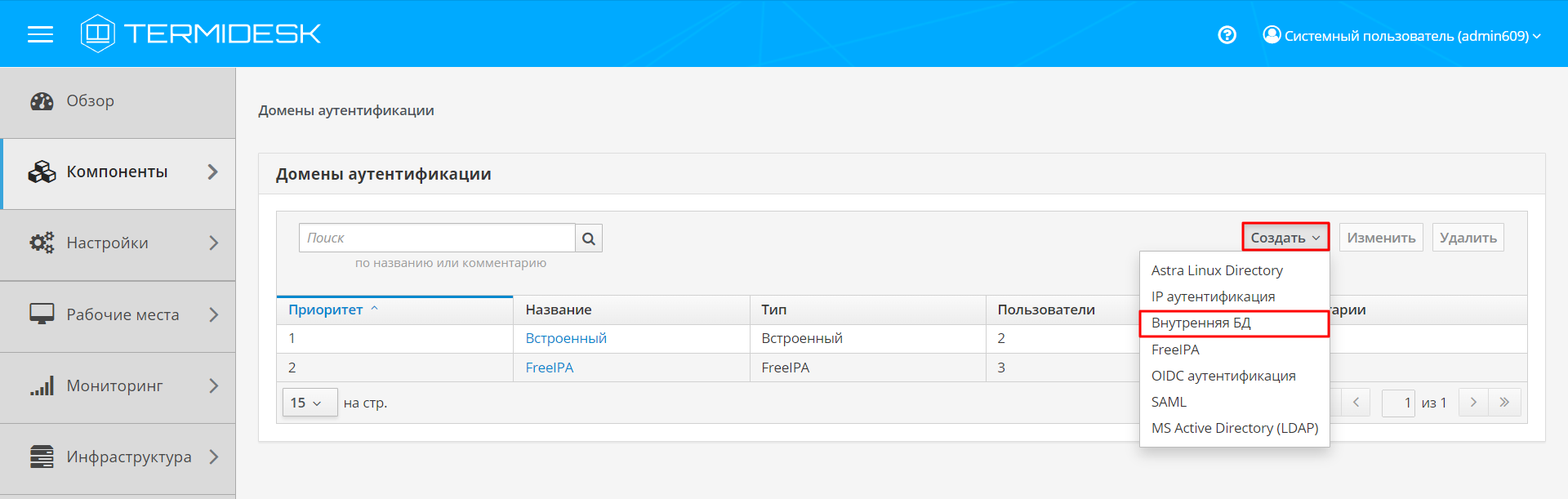Open the FreeIPA domain link in table

tap(549, 368)
